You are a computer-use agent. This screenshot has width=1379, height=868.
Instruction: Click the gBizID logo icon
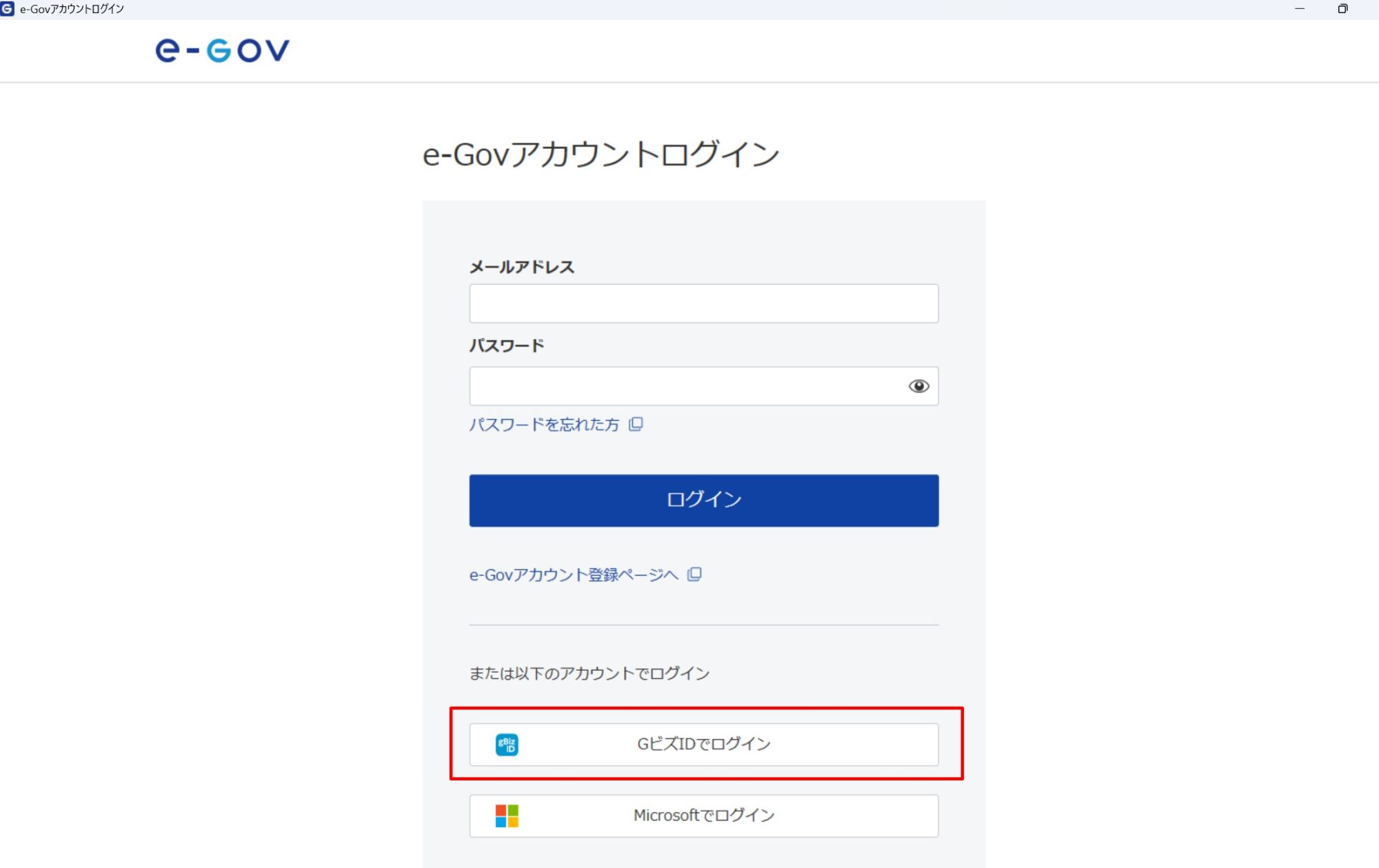pyautogui.click(x=507, y=745)
